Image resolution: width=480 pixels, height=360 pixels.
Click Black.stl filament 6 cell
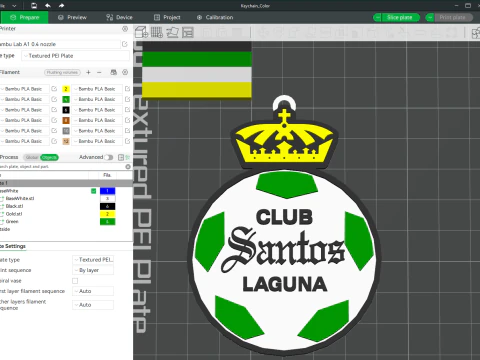[x=107, y=206]
